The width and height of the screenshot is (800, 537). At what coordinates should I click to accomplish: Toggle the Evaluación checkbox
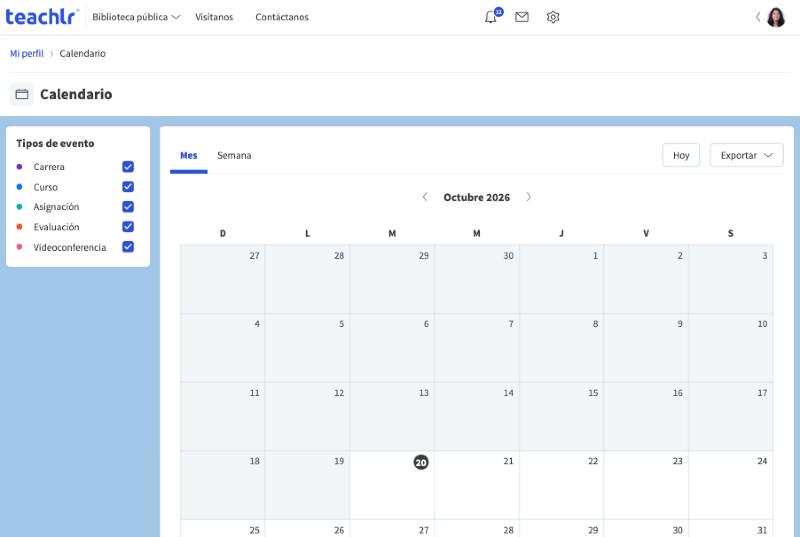click(128, 226)
